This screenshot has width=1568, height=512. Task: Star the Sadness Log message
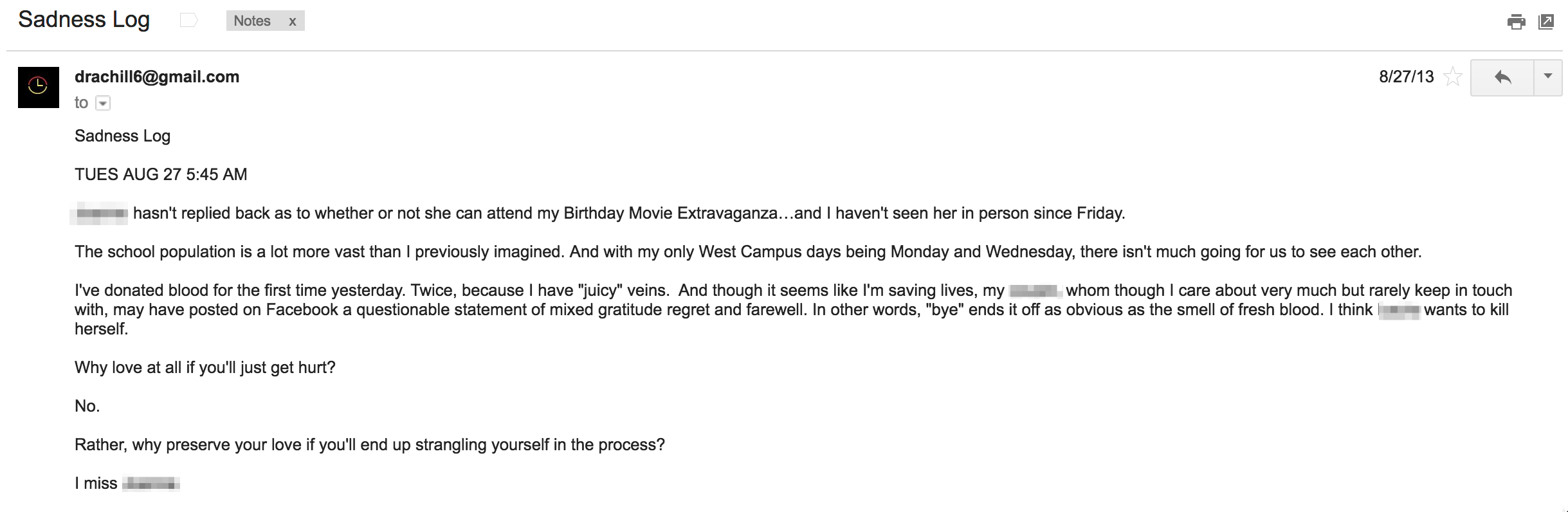point(1453,77)
